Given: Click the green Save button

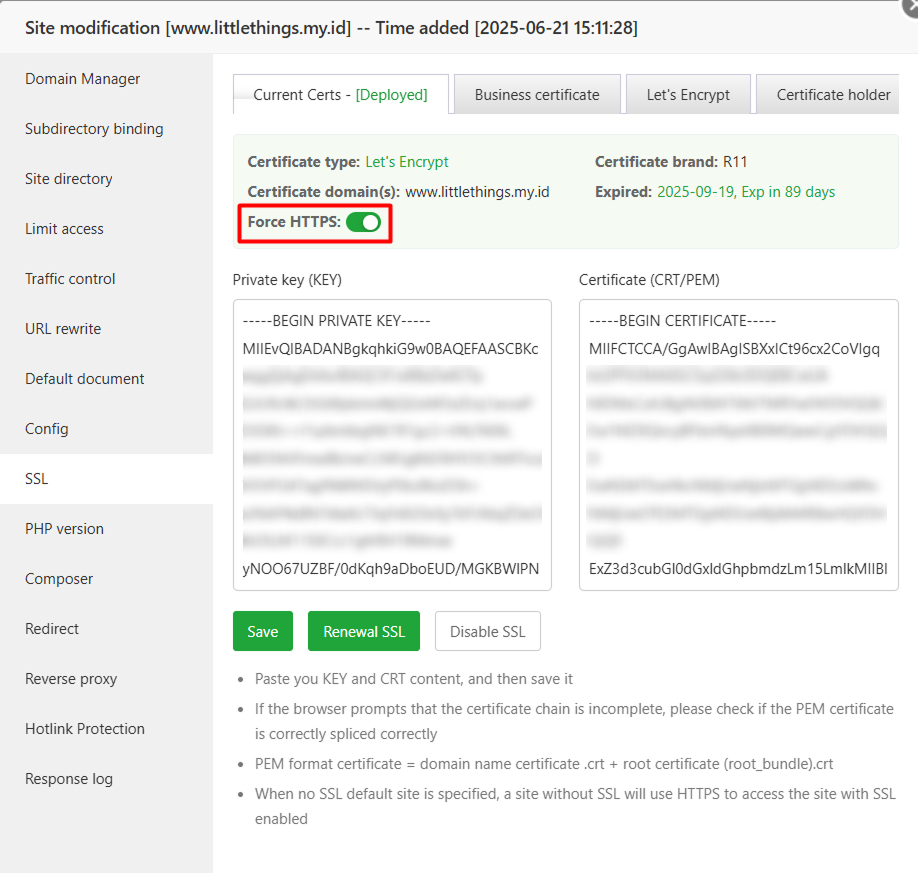Looking at the screenshot, I should pyautogui.click(x=262, y=631).
